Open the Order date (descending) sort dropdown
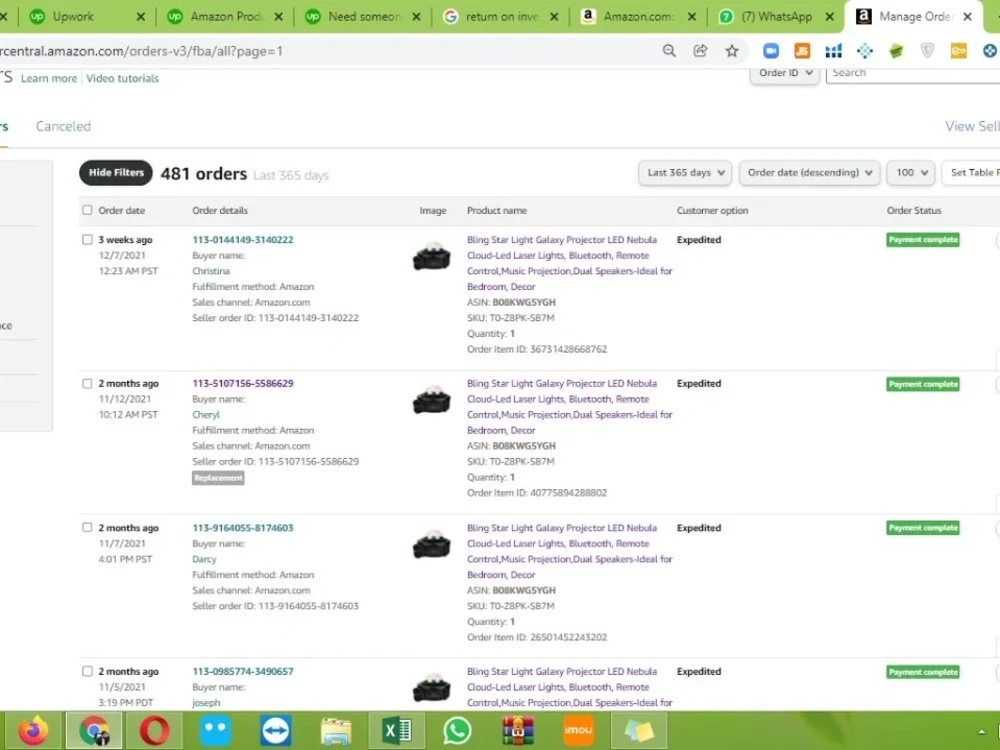Screen dimensions: 1000x750 809,173
